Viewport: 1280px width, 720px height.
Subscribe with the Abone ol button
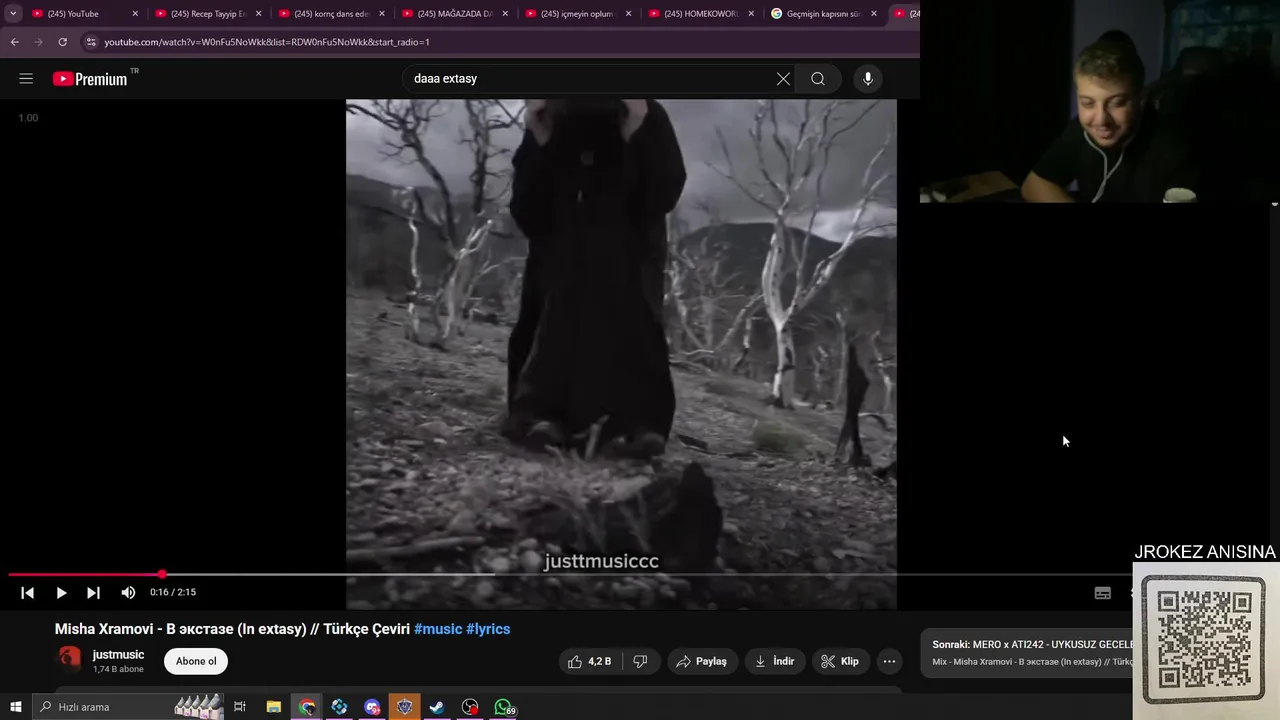tap(196, 661)
